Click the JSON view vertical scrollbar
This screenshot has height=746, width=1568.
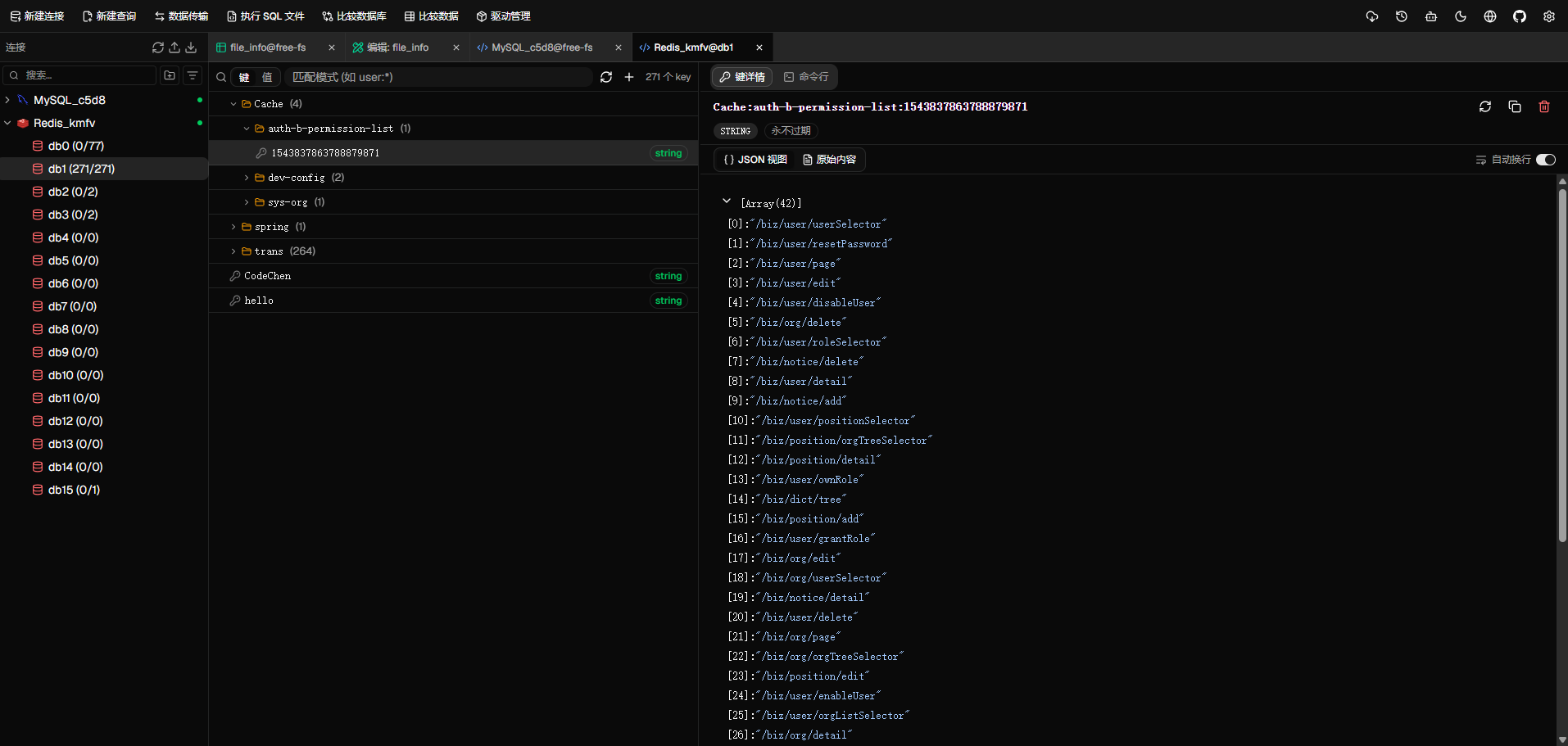tap(1562, 364)
